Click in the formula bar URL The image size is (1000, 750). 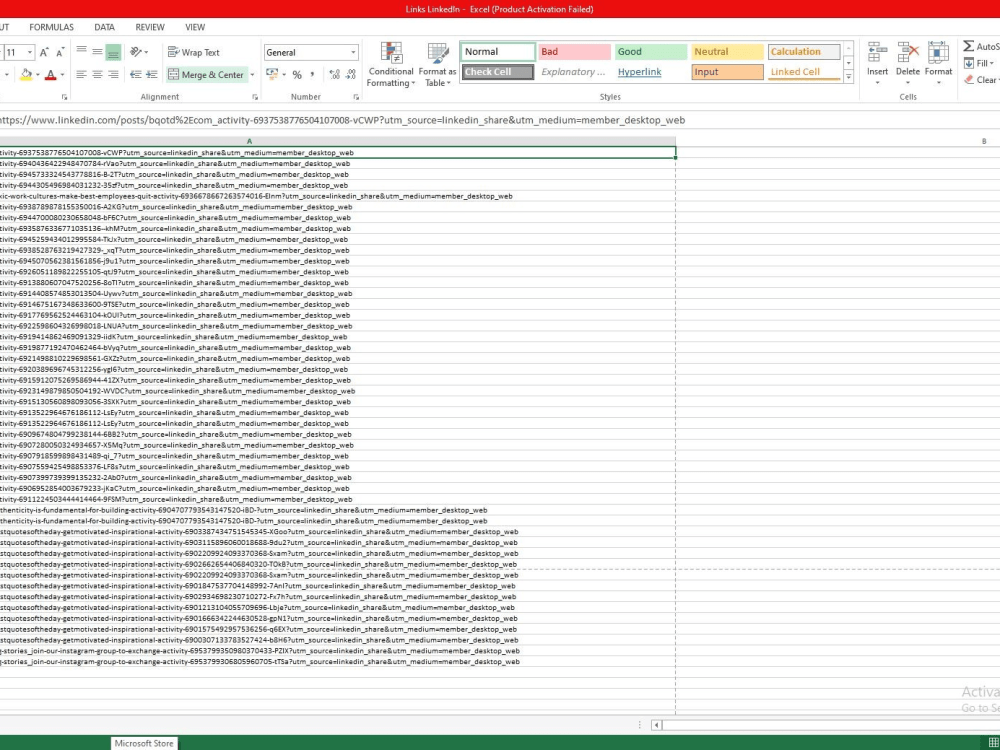click(342, 120)
